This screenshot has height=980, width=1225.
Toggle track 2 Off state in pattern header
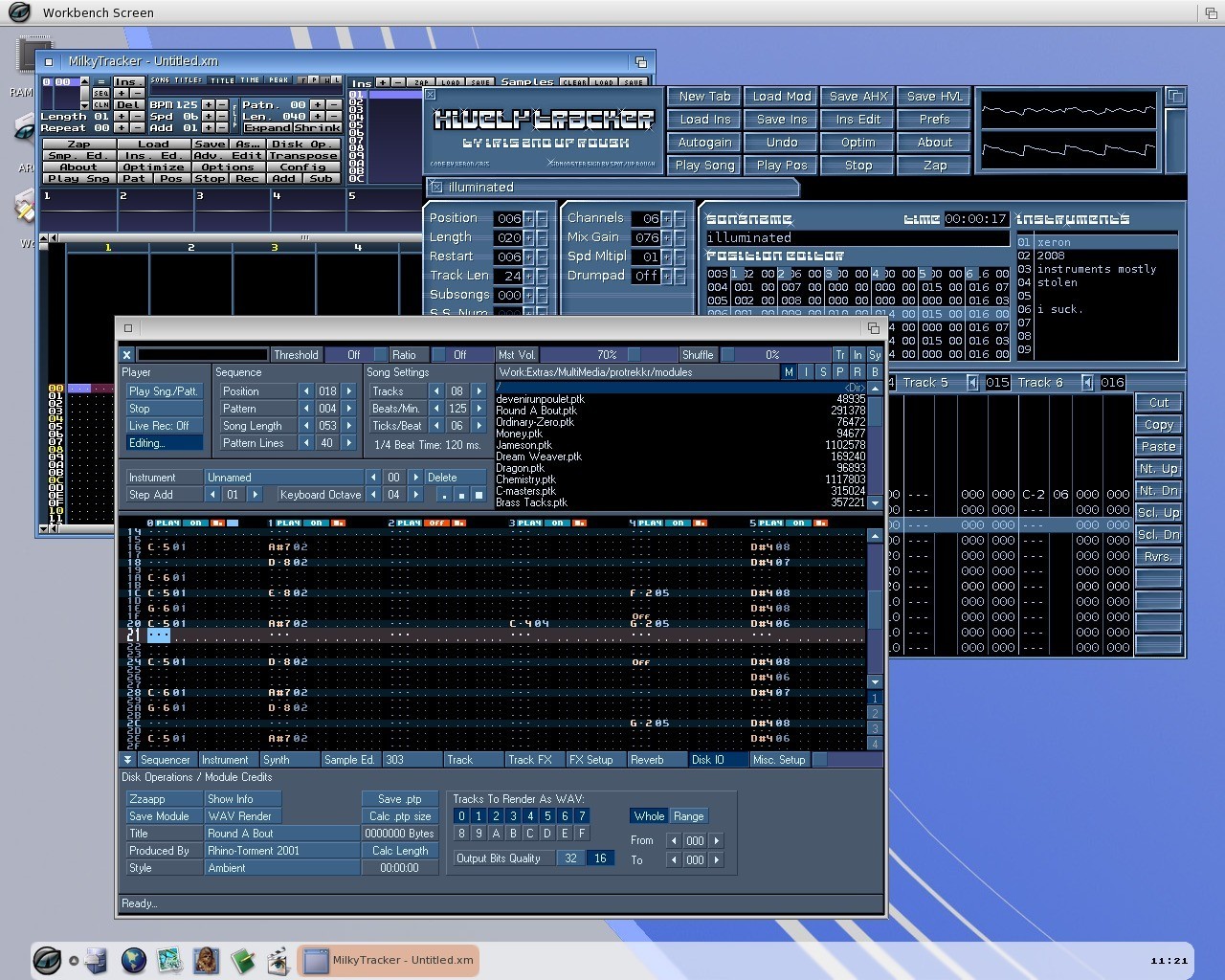pos(436,523)
